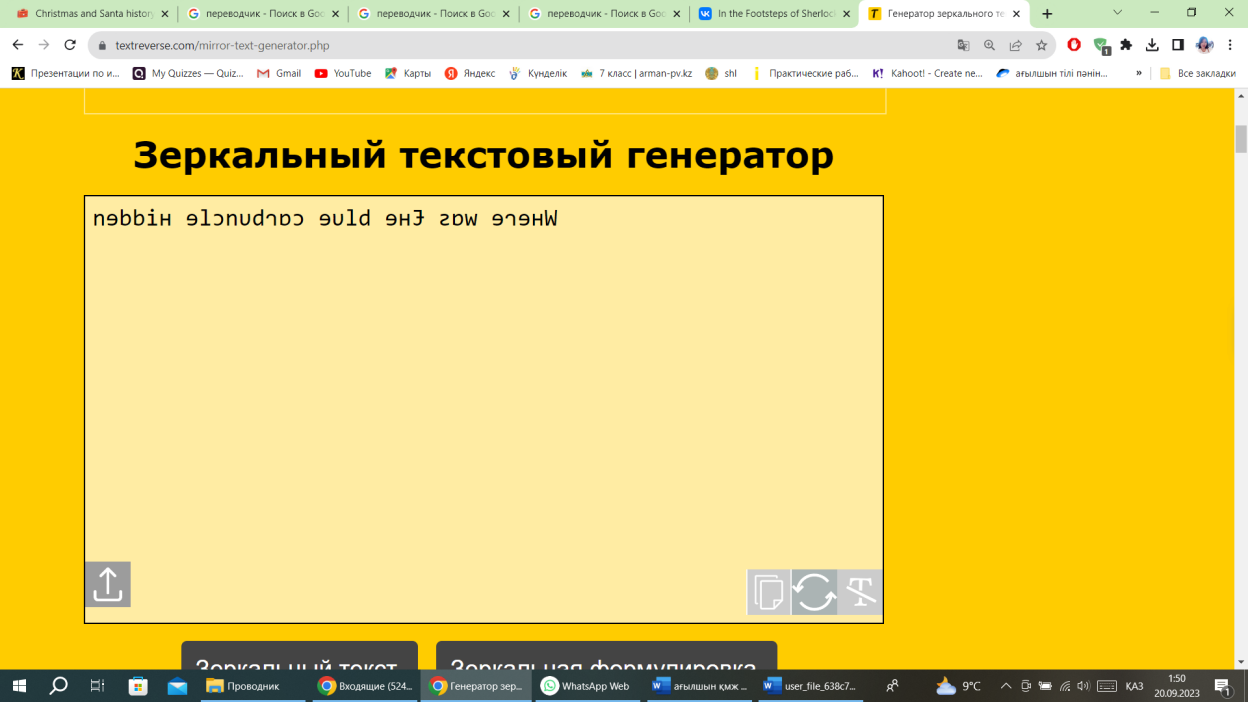Copy mirrored text with the copy icon
Screen dimensions: 1248x702
tap(769, 592)
